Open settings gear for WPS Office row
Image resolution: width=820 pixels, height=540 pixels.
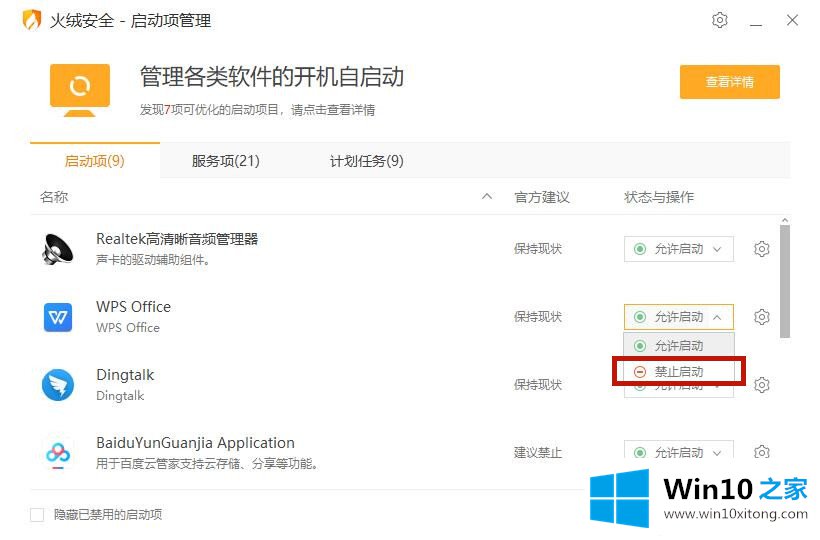pos(761,317)
